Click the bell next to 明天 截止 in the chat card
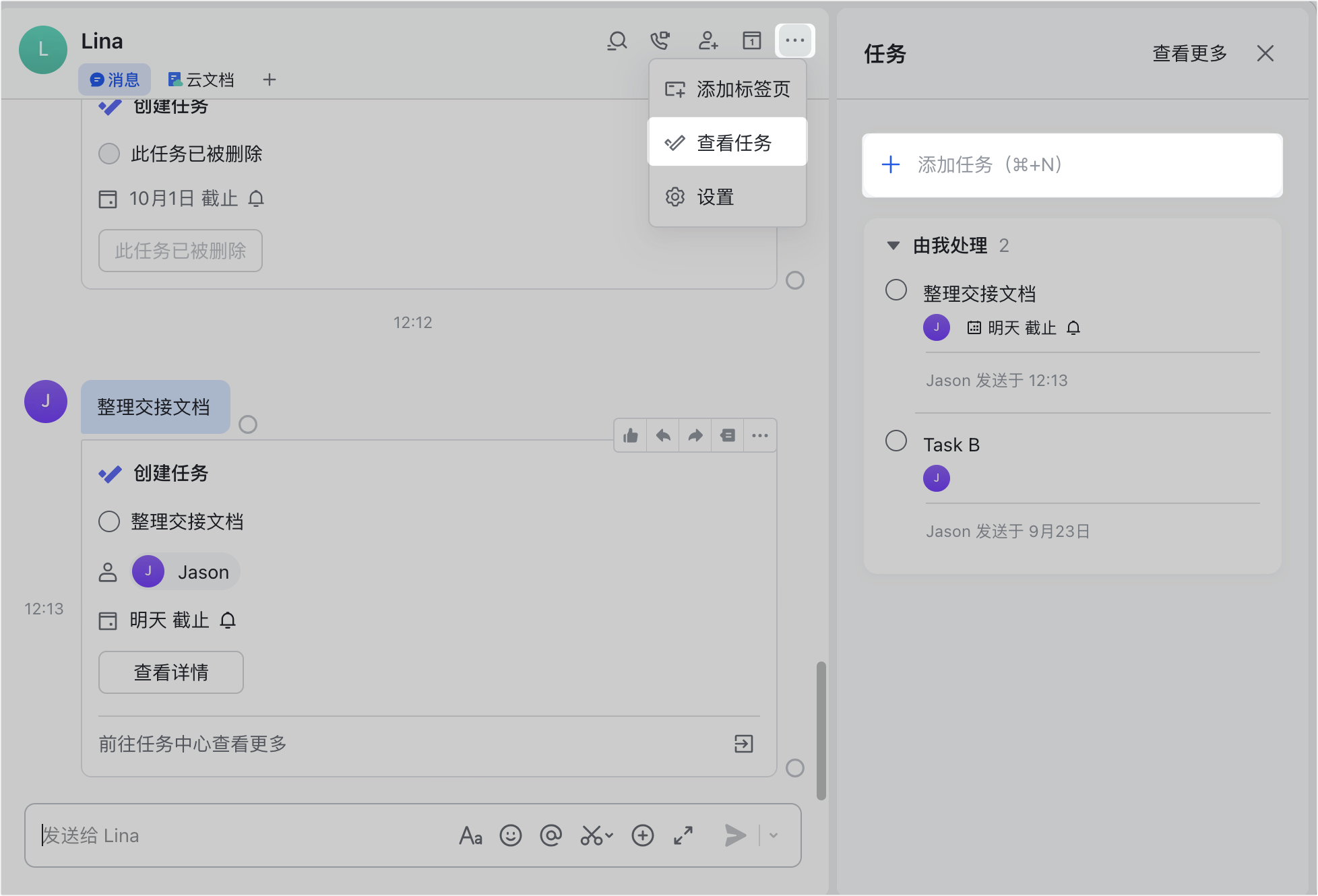The width and height of the screenshot is (1318, 896). pyautogui.click(x=228, y=620)
